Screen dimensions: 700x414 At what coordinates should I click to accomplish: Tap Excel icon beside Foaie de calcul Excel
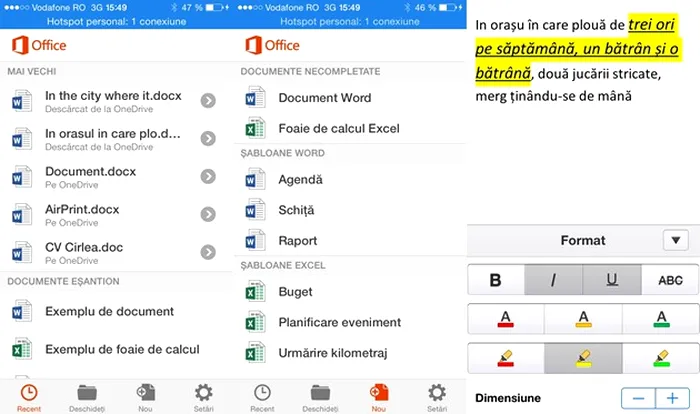255,128
